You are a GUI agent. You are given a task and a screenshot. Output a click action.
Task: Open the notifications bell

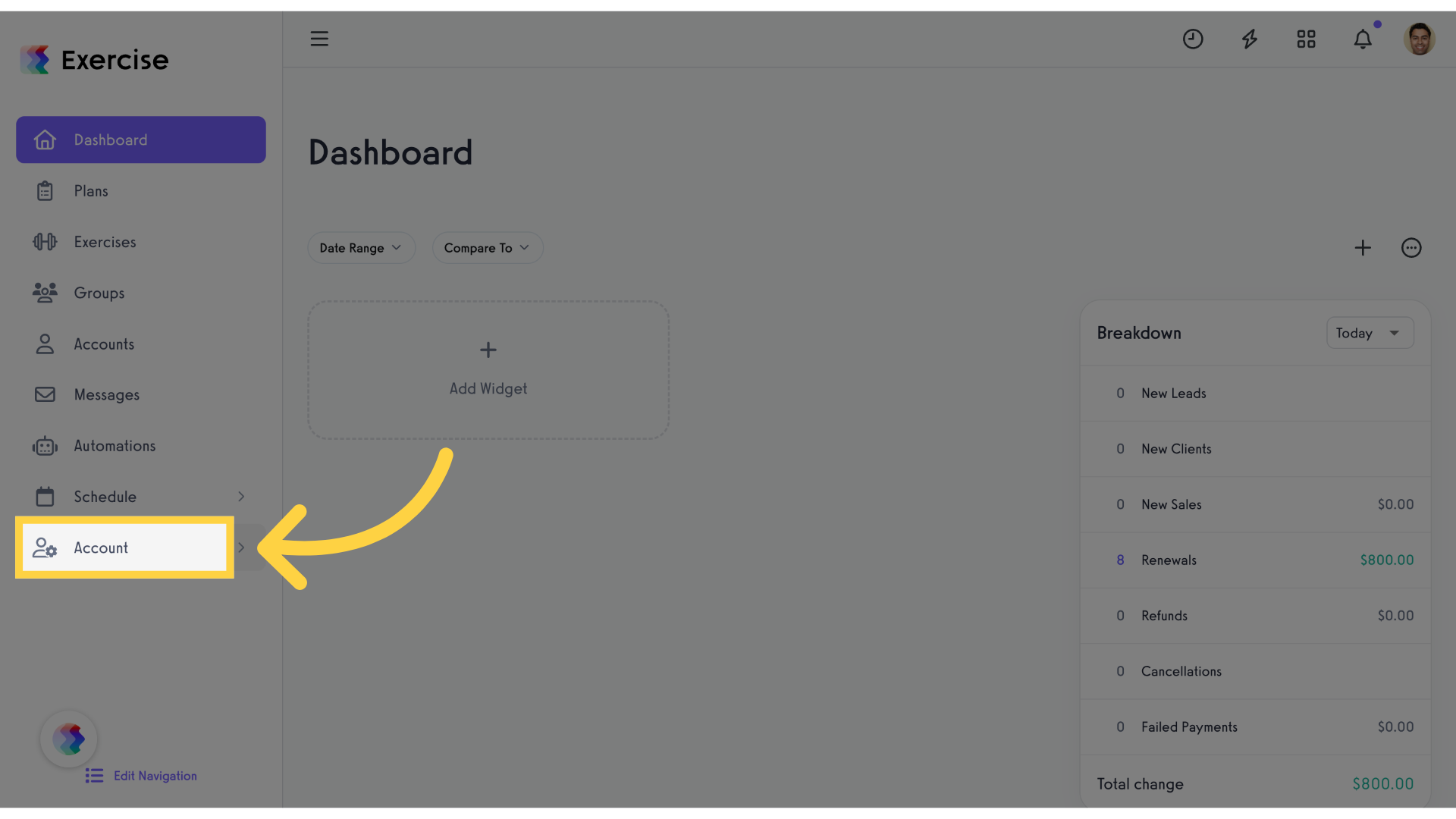click(x=1363, y=39)
